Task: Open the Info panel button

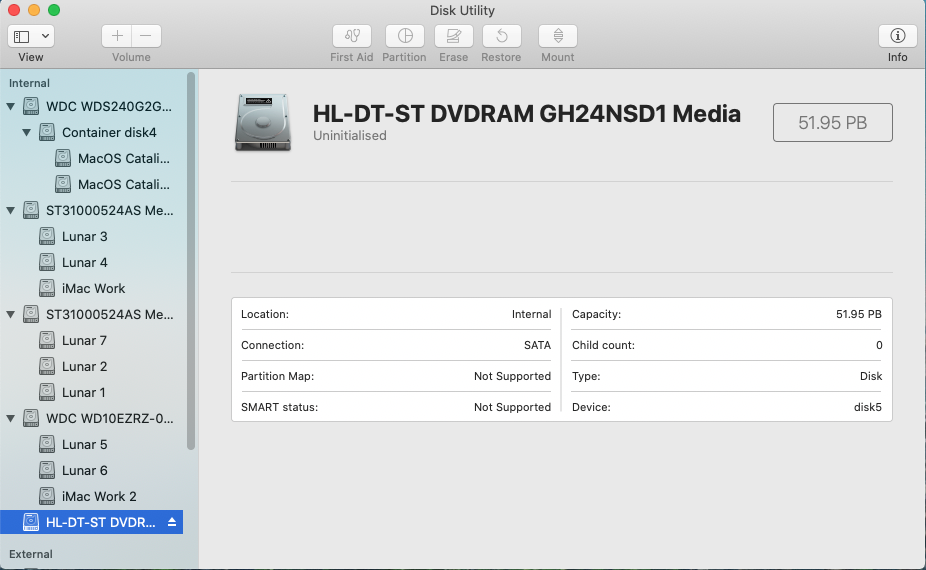Action: 897,36
